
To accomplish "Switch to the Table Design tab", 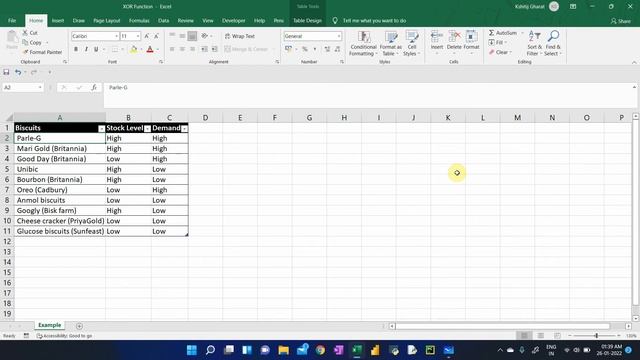I will (x=307, y=20).
